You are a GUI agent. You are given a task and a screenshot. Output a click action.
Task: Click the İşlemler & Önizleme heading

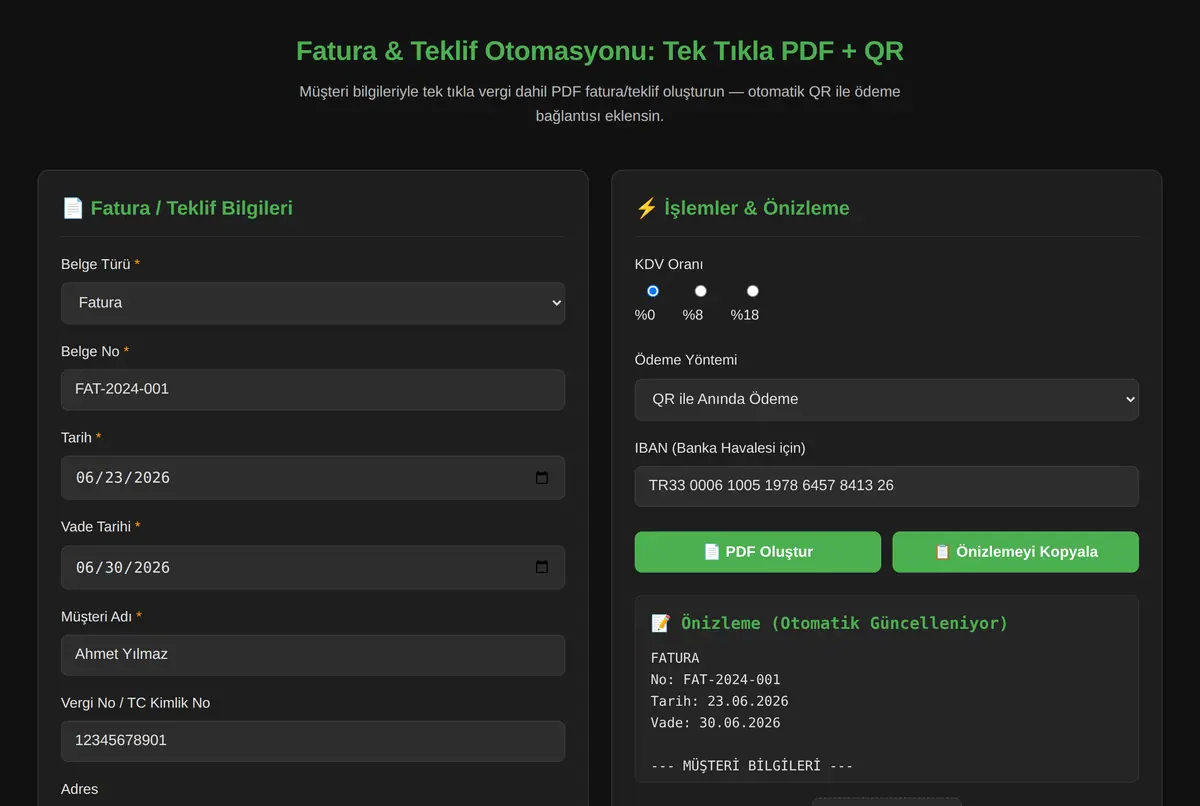point(742,208)
